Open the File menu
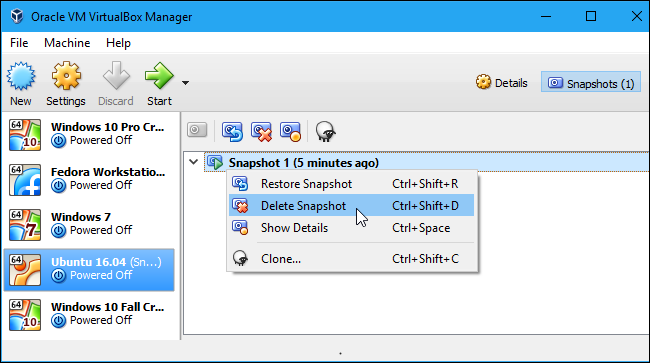This screenshot has height=363, width=650. 19,43
